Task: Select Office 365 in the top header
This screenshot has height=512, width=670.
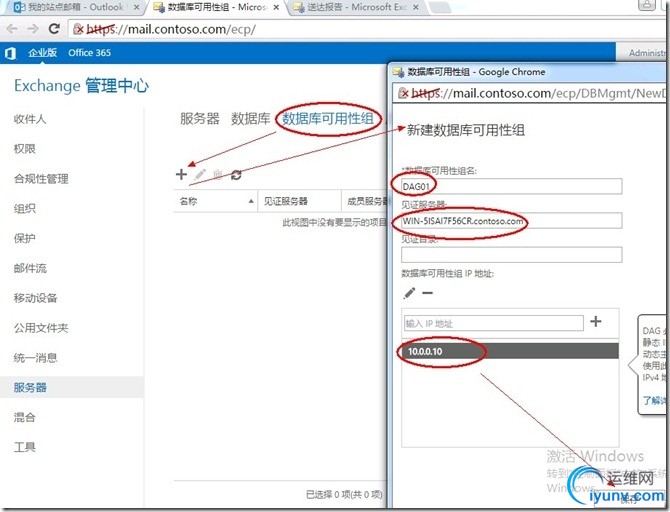Action: (89, 53)
